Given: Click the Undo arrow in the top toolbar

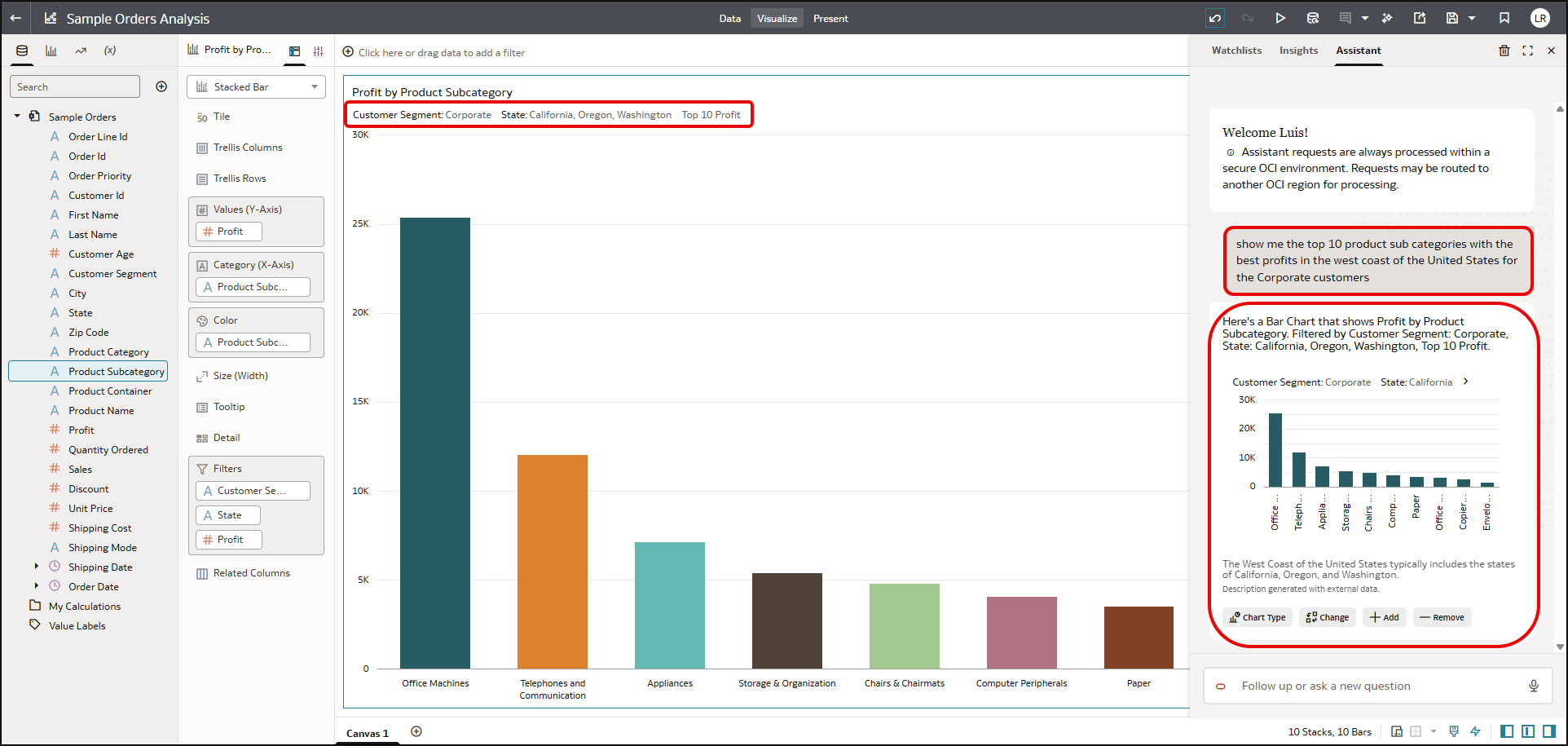Looking at the screenshot, I should pyautogui.click(x=1215, y=18).
